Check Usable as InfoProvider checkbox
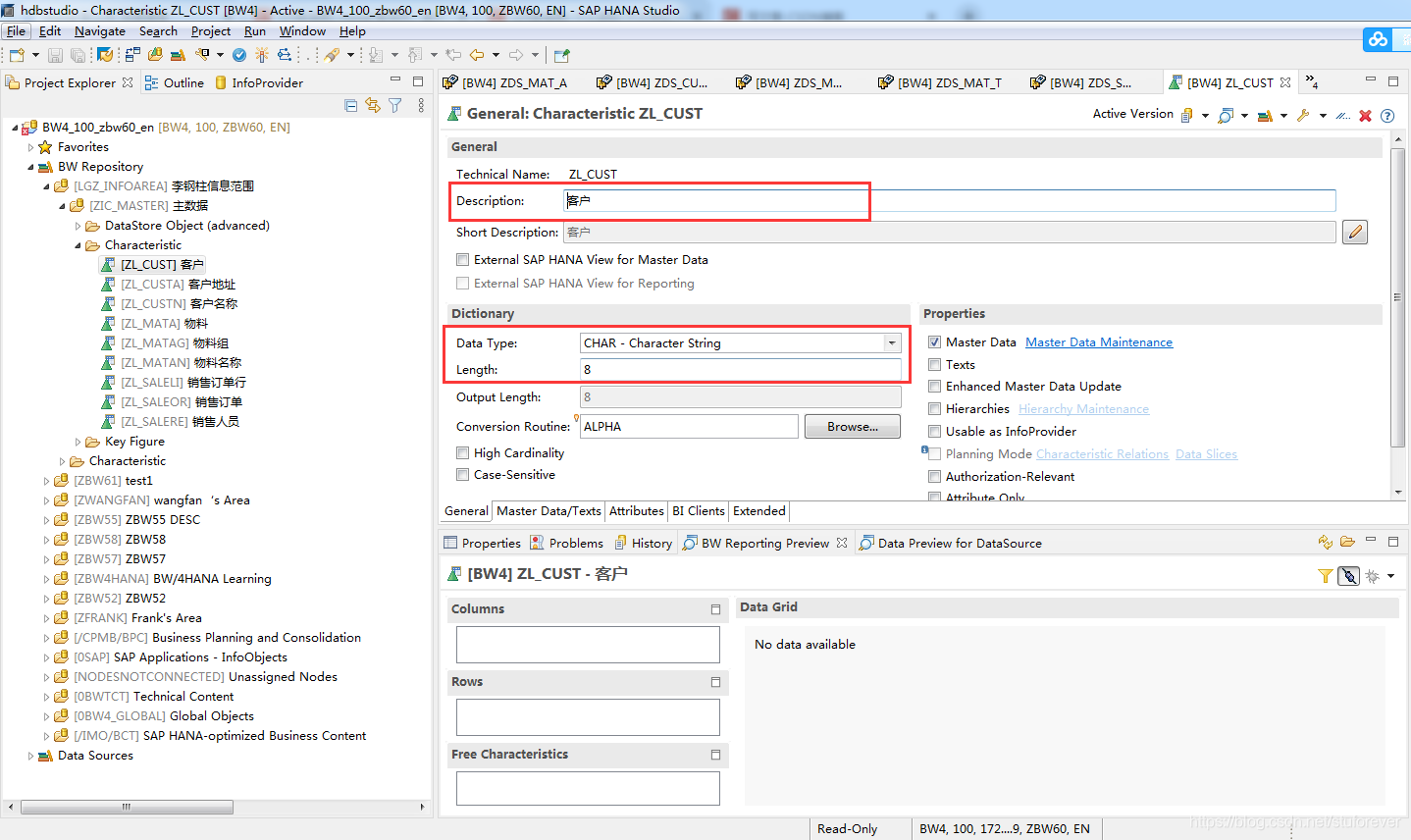Viewport: 1411px width, 840px height. (x=935, y=432)
